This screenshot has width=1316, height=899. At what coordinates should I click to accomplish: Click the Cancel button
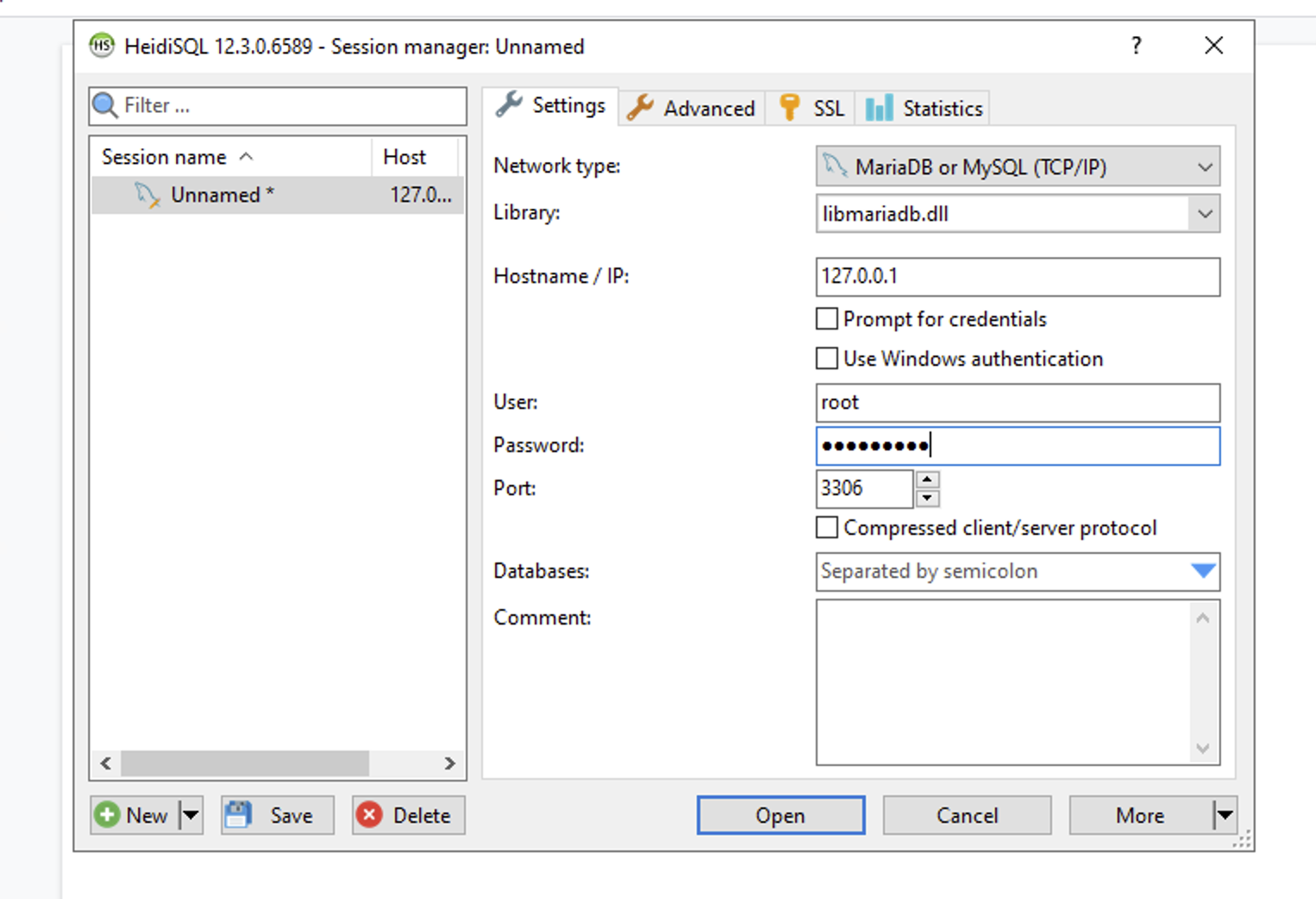coord(967,814)
